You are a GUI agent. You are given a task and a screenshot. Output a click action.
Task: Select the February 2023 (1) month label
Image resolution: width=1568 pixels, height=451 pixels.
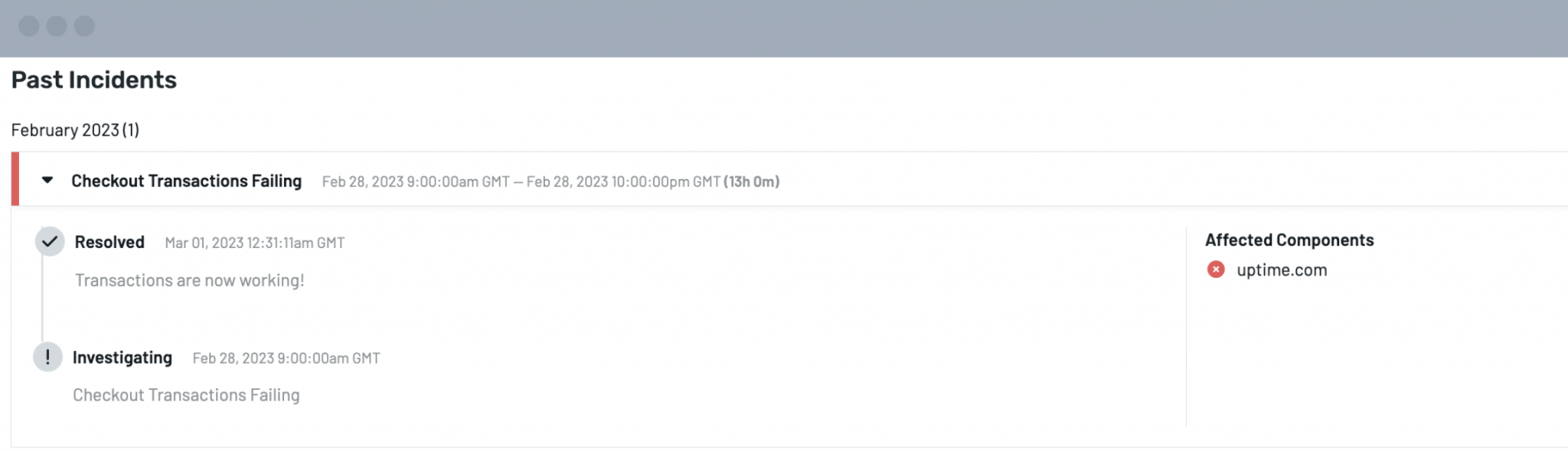75,130
